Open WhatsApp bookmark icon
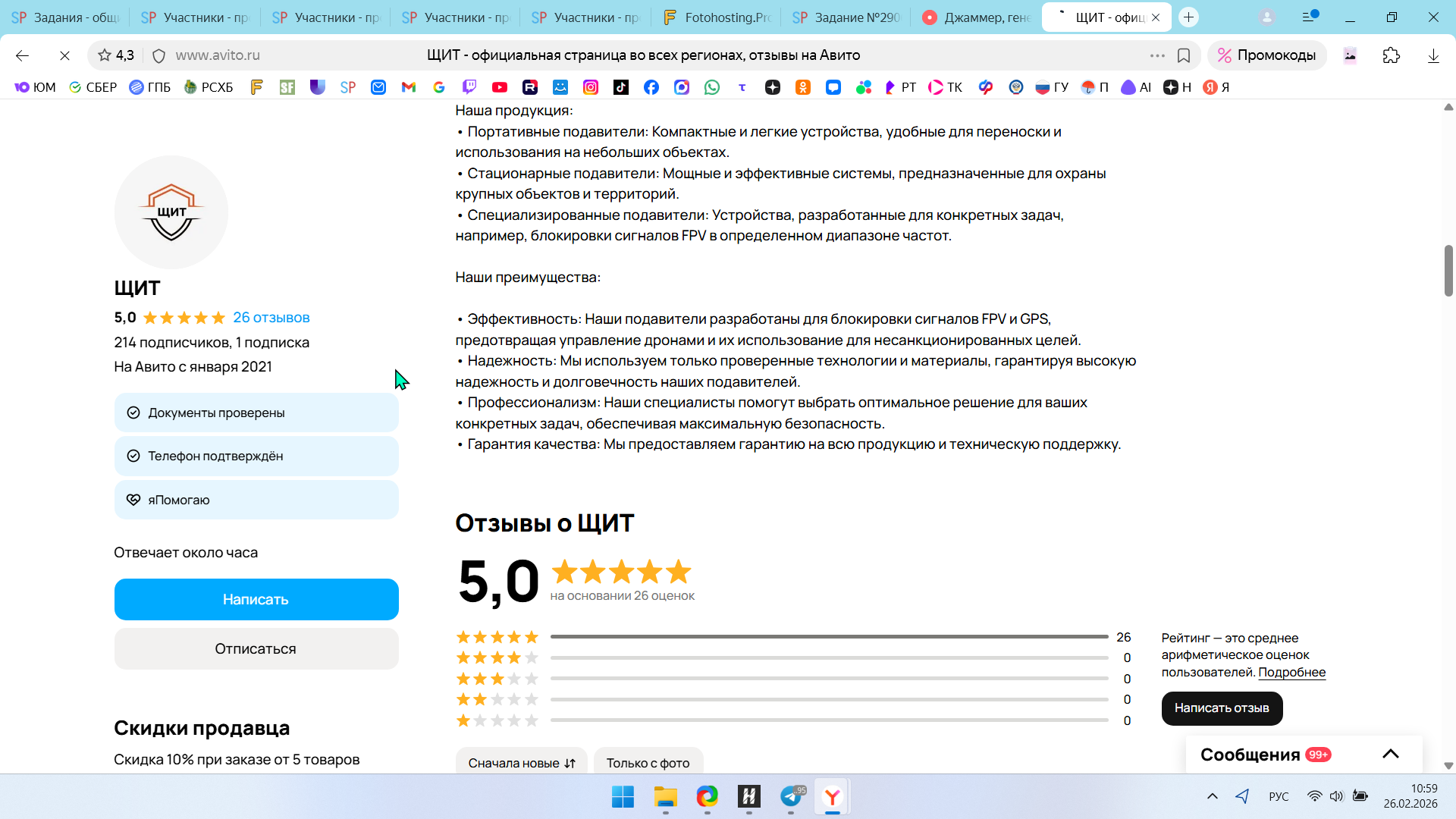The width and height of the screenshot is (1456, 819). 711,87
